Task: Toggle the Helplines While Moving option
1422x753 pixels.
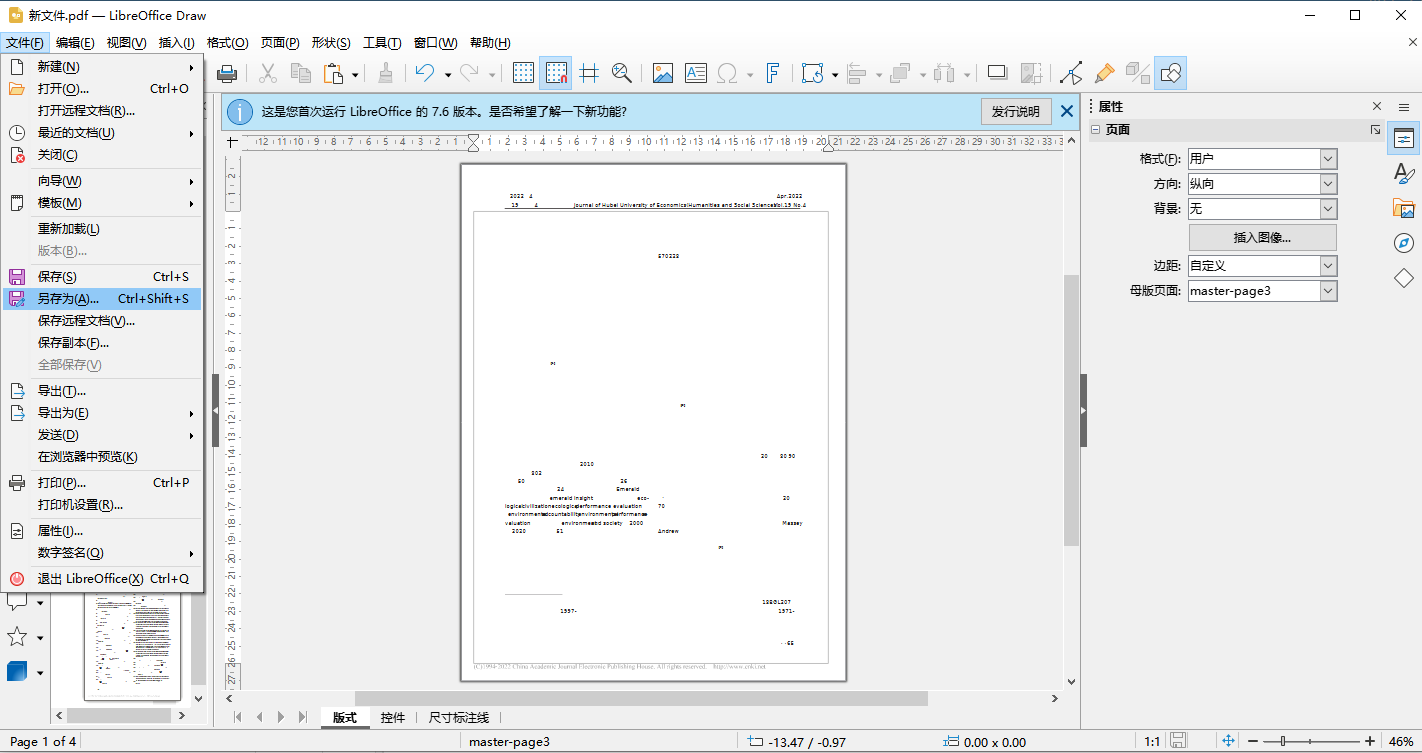Action: tap(590, 72)
